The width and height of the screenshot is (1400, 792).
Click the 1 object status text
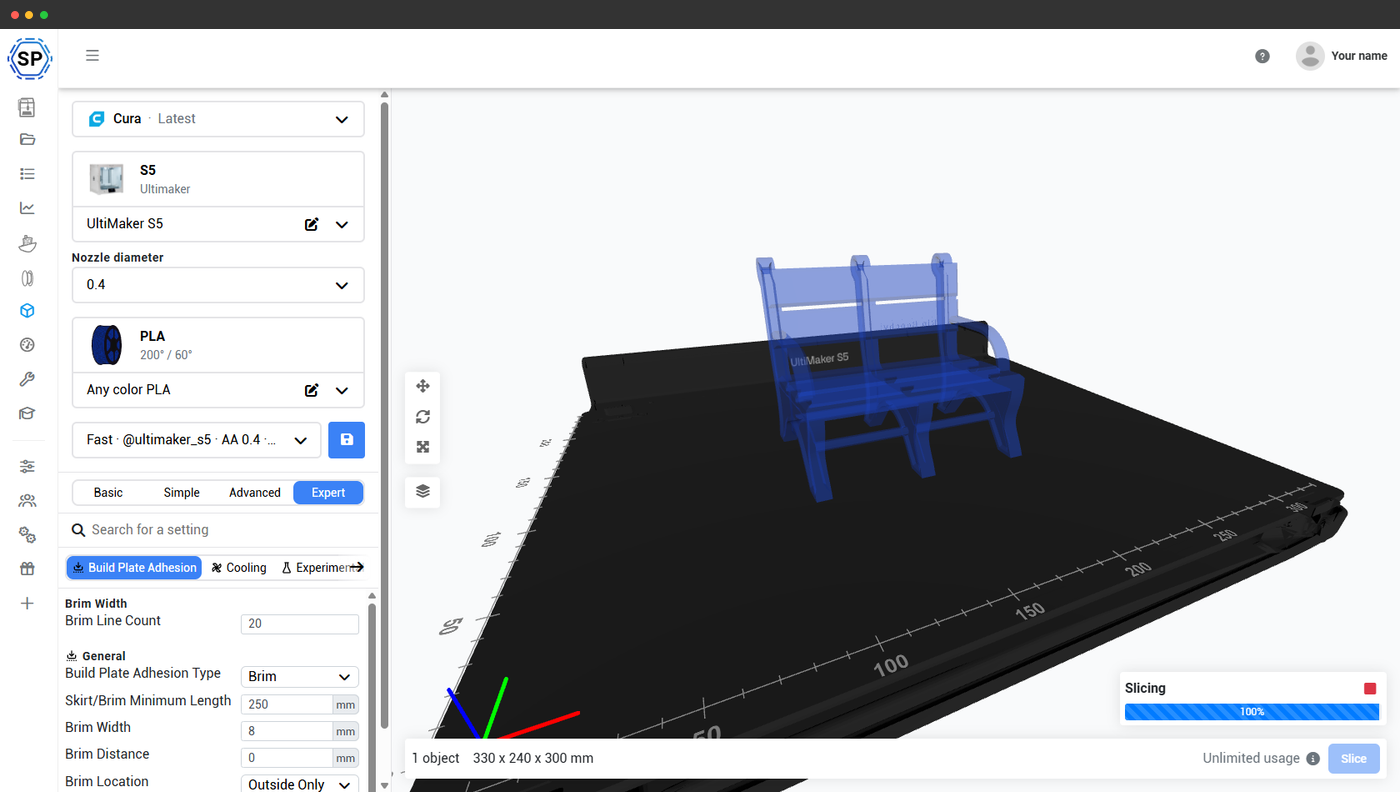436,758
